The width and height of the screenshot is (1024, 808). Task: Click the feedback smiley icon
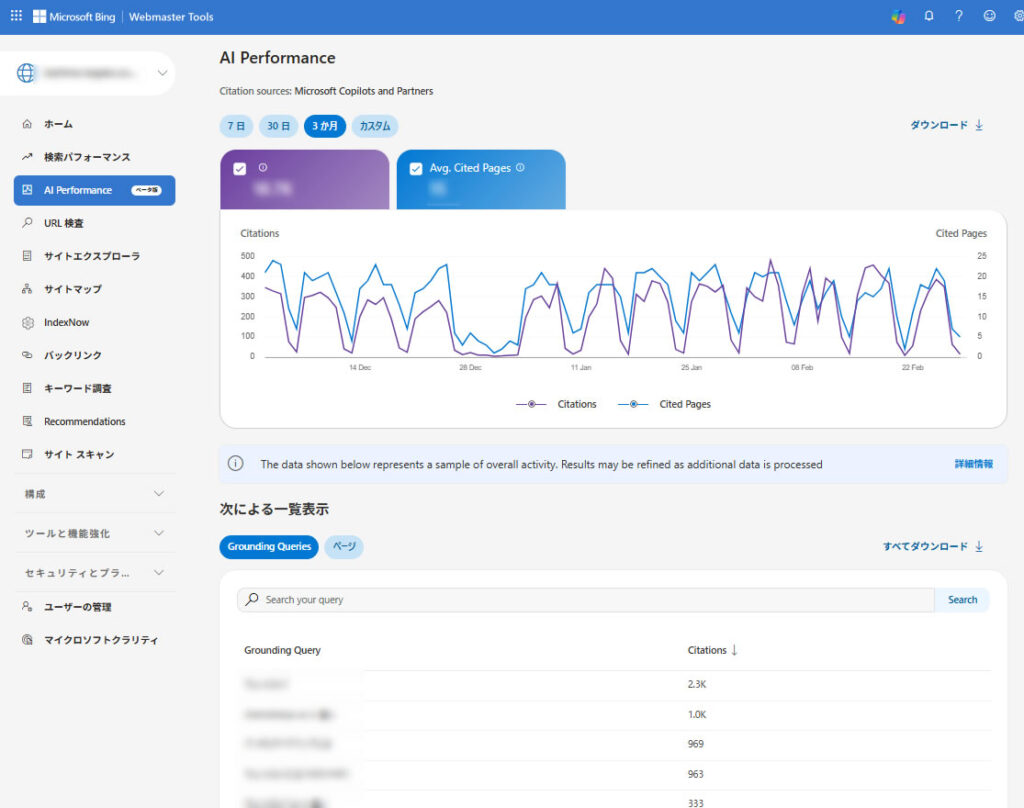(x=990, y=16)
